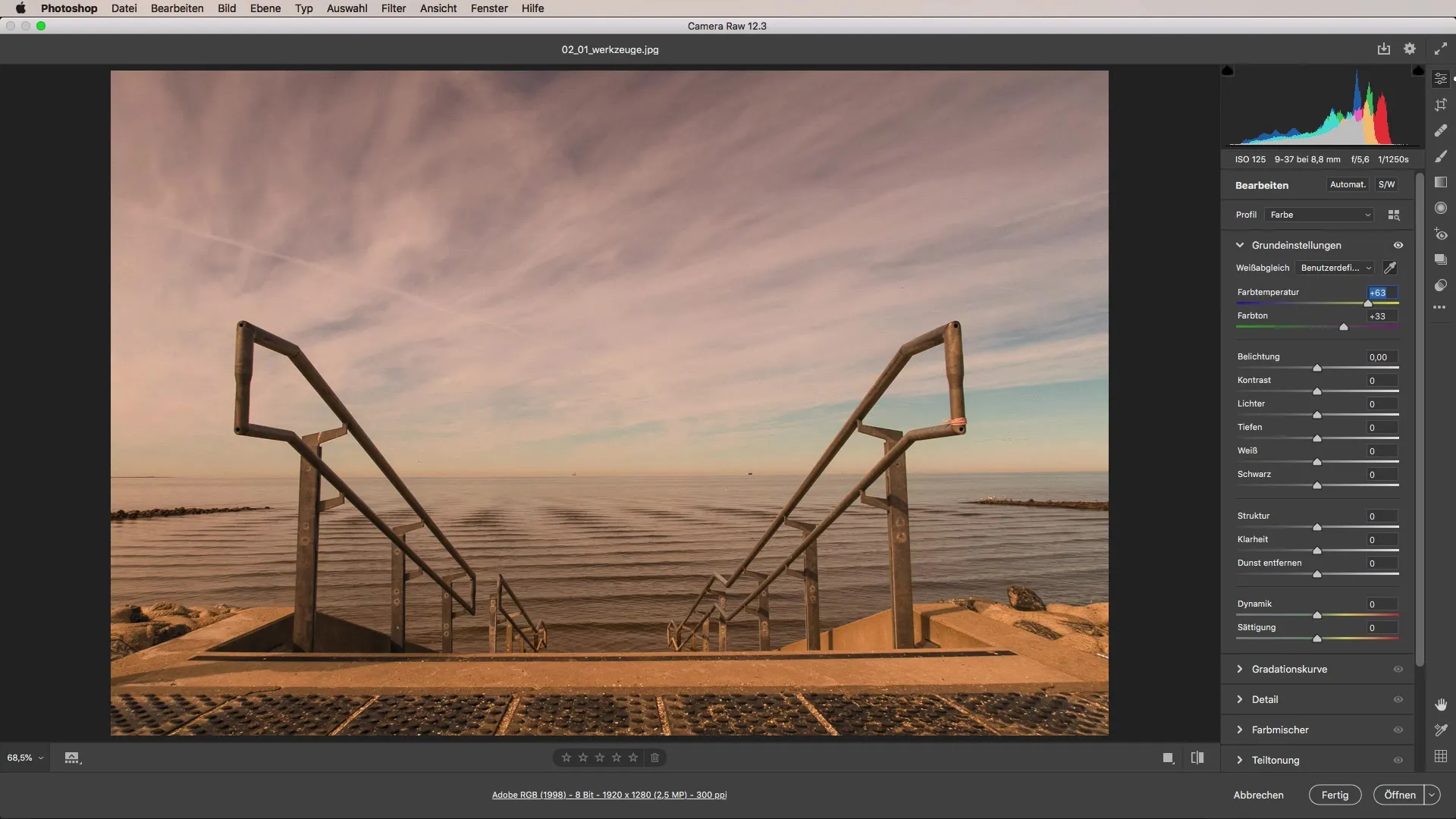Open the Ansicht menu

(x=438, y=8)
